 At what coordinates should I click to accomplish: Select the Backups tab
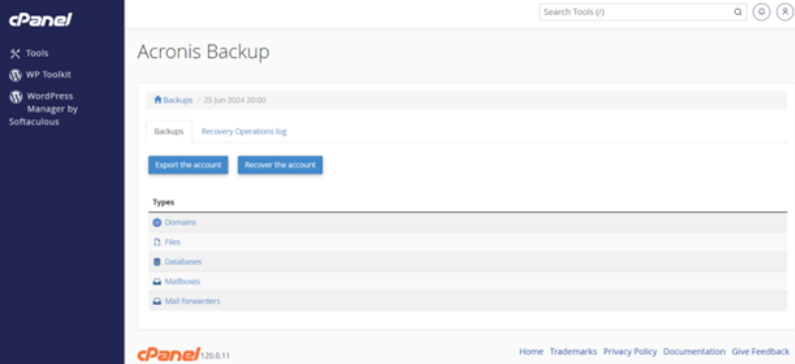coord(169,131)
